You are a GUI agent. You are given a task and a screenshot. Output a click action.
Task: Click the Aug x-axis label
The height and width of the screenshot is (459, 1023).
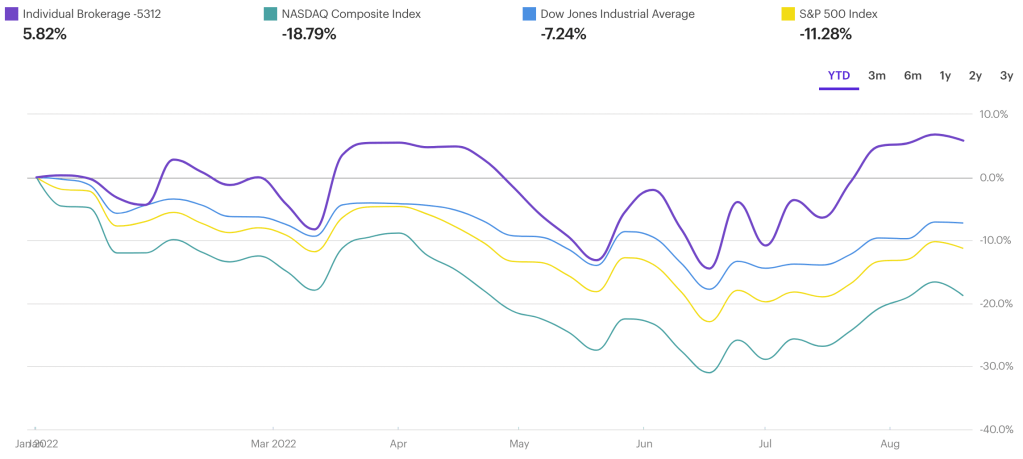point(888,442)
